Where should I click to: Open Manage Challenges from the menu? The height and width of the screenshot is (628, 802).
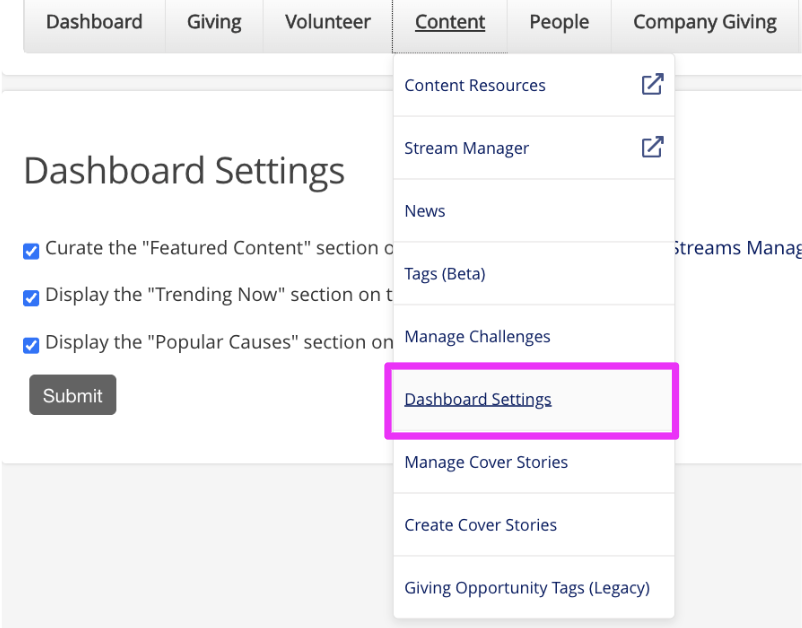[x=534, y=337]
